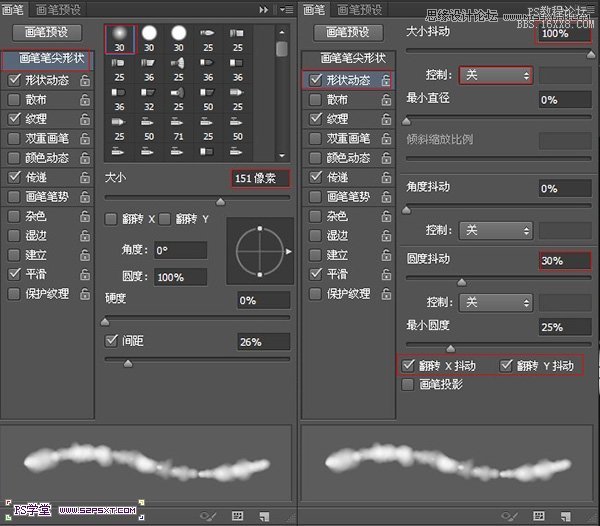Image resolution: width=600 pixels, height=526 pixels.
Task: Click lock icon beside 湿边 in right panel
Action: (386, 236)
